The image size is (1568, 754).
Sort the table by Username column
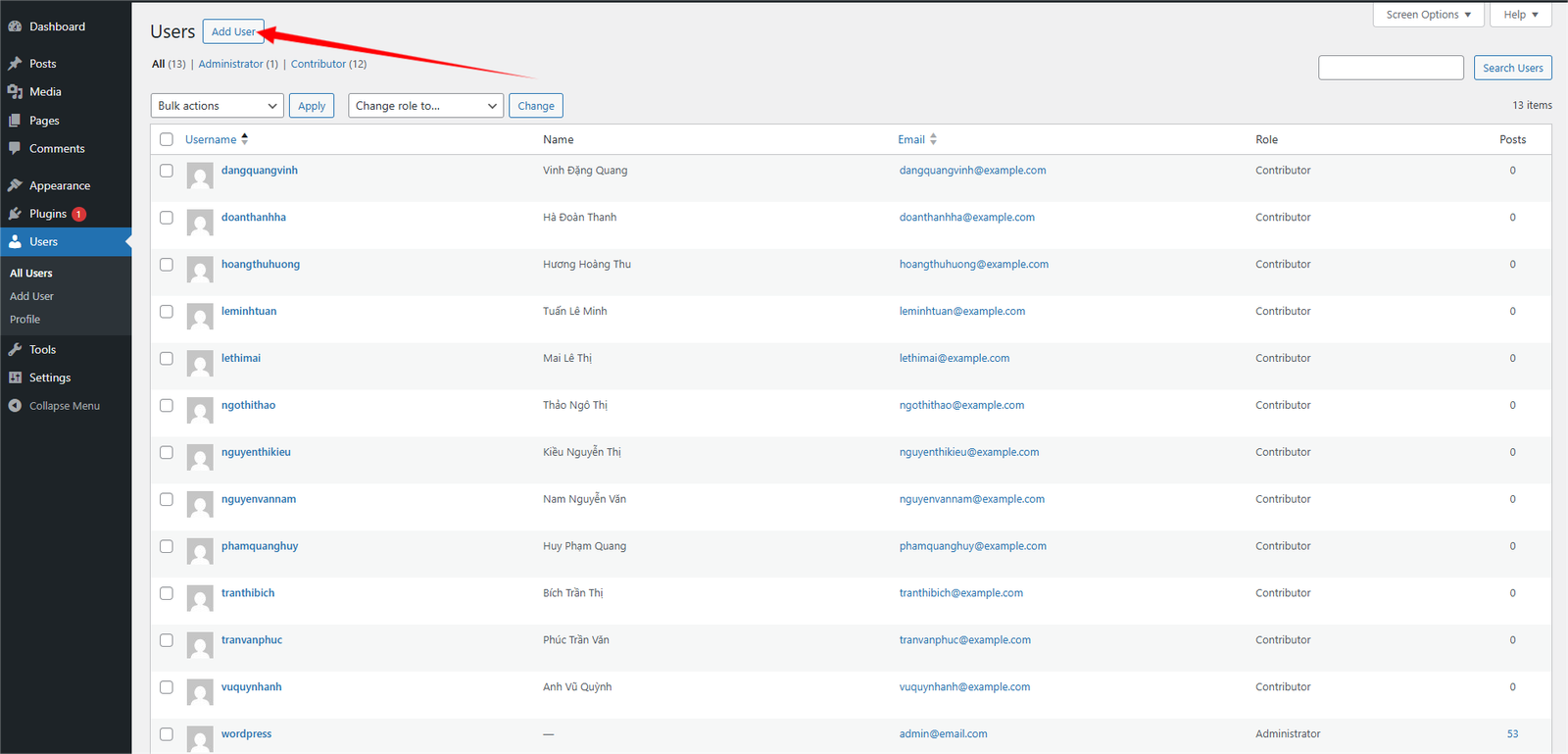[x=211, y=139]
